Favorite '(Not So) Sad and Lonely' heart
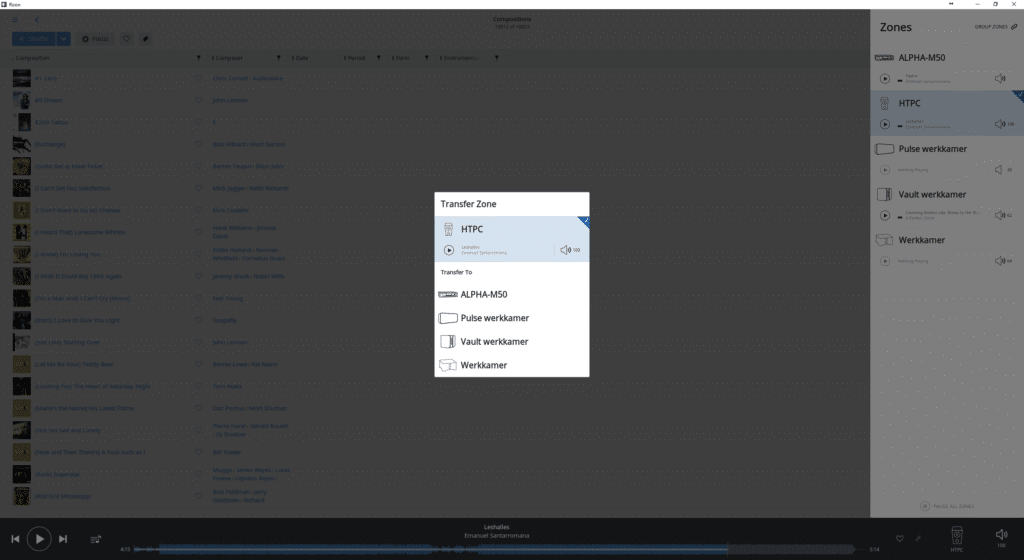 pyautogui.click(x=199, y=430)
